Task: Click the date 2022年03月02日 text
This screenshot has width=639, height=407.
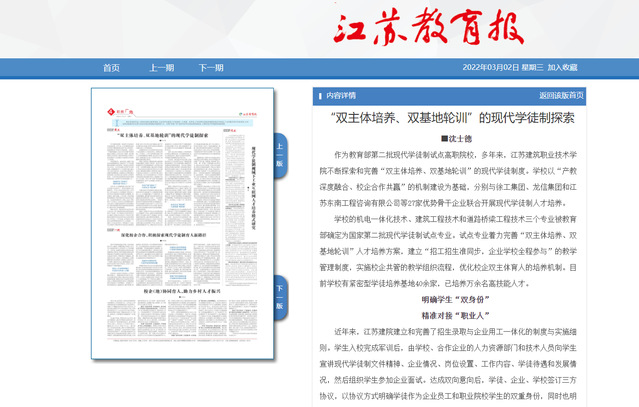Action: (491, 68)
